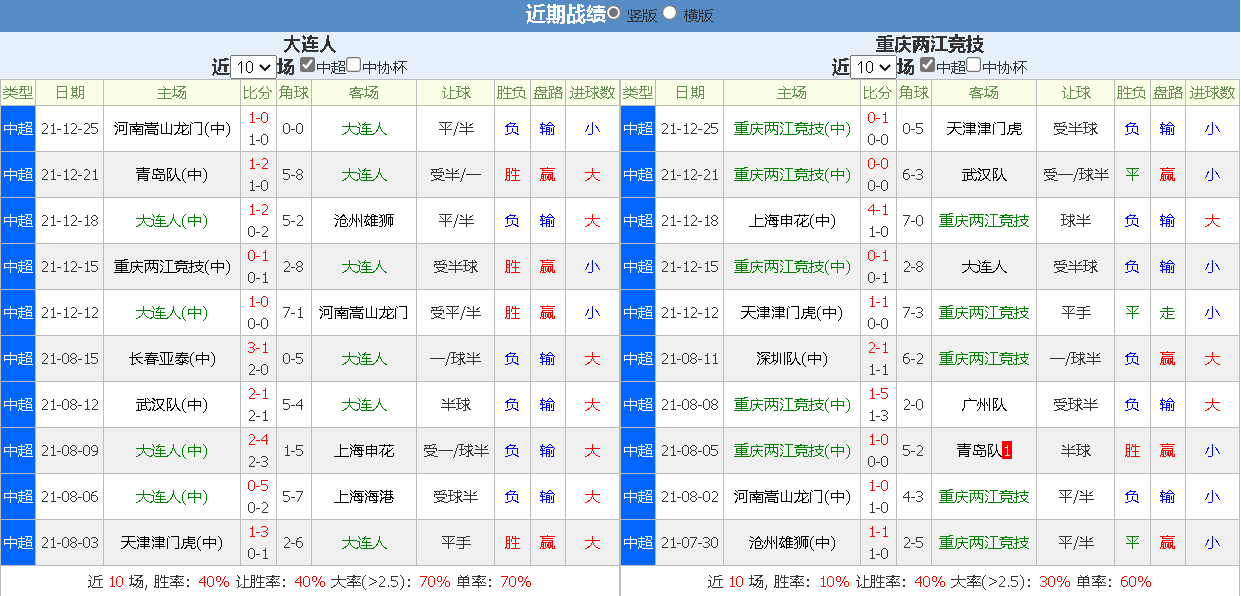Click 重庆两江竞技 summary stats row at bottom

(x=930, y=581)
